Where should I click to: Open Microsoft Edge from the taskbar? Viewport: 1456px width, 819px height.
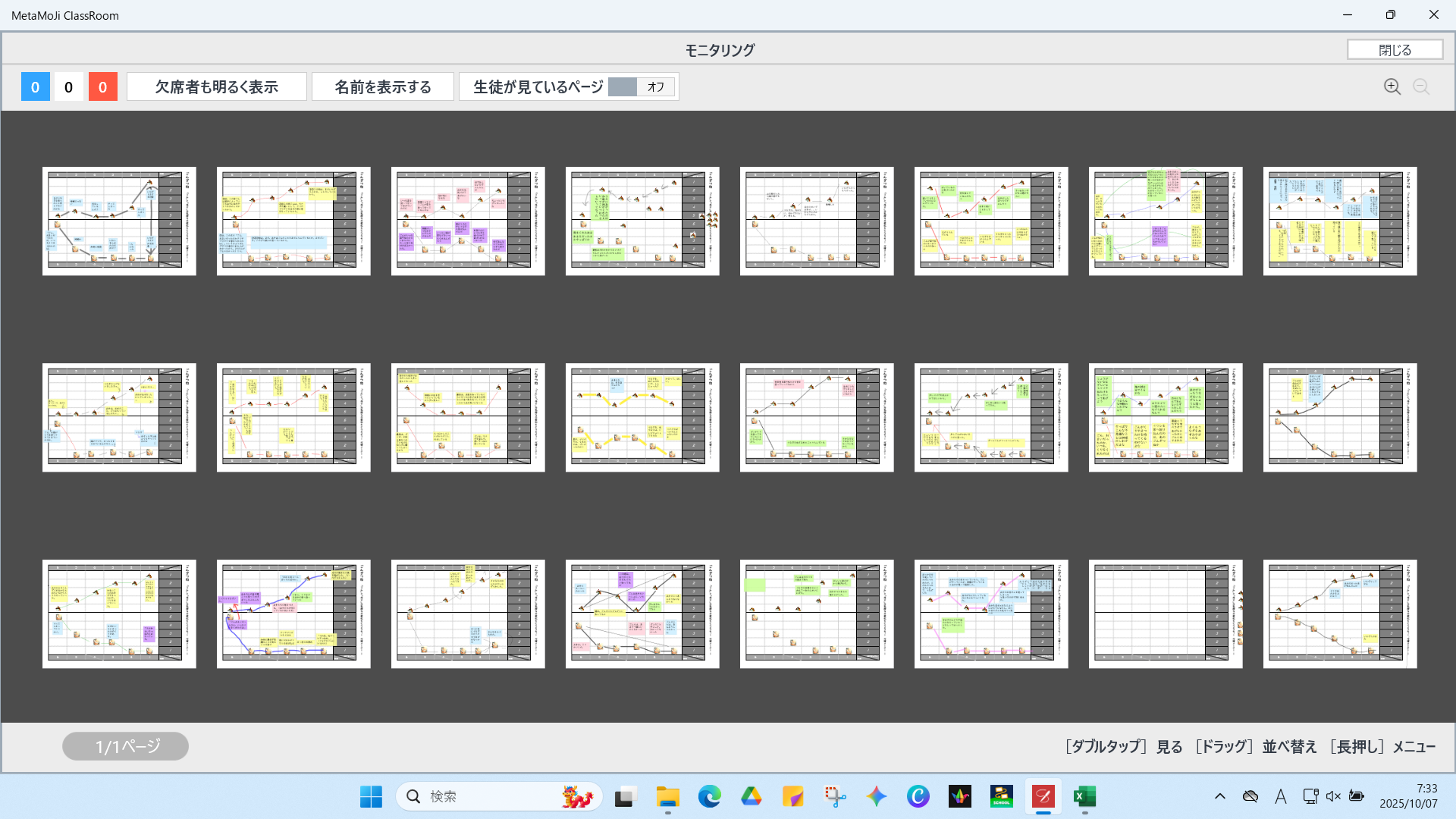point(709,796)
